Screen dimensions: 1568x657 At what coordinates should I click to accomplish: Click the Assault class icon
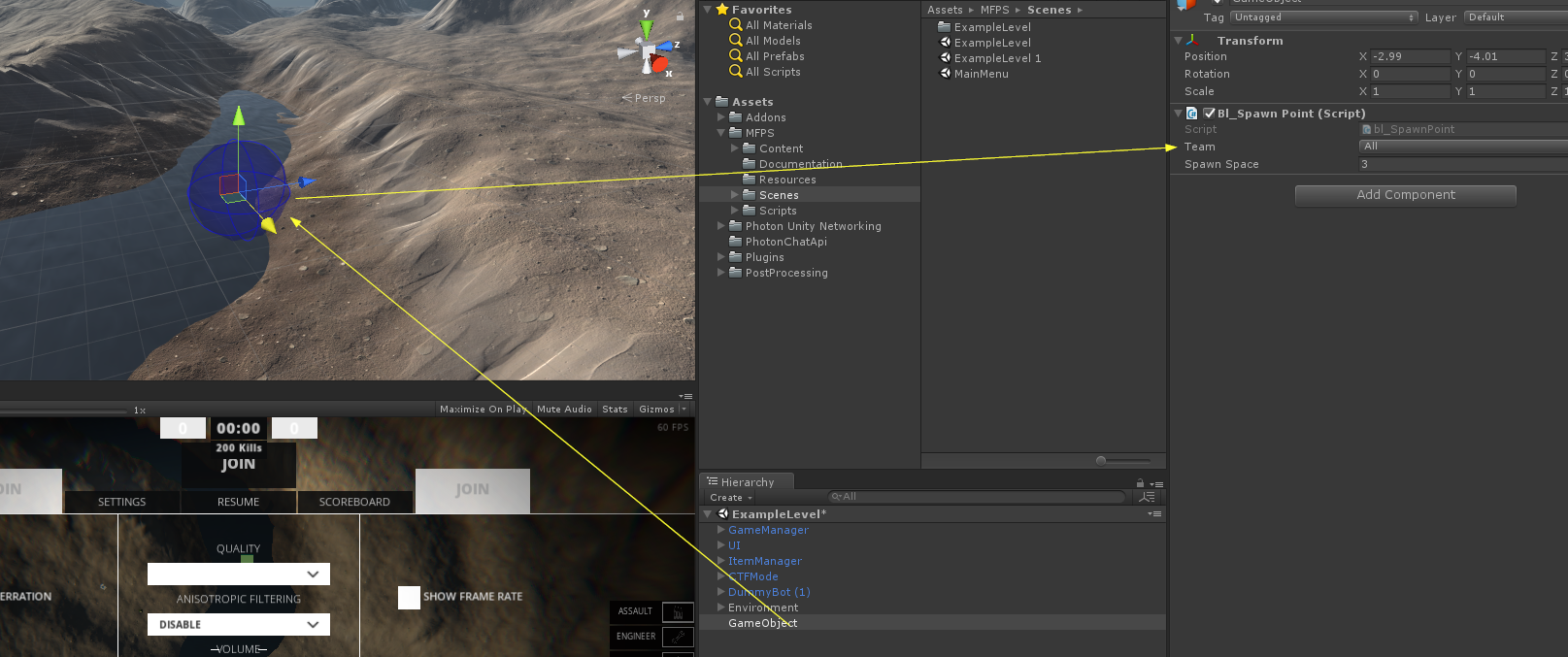678,612
